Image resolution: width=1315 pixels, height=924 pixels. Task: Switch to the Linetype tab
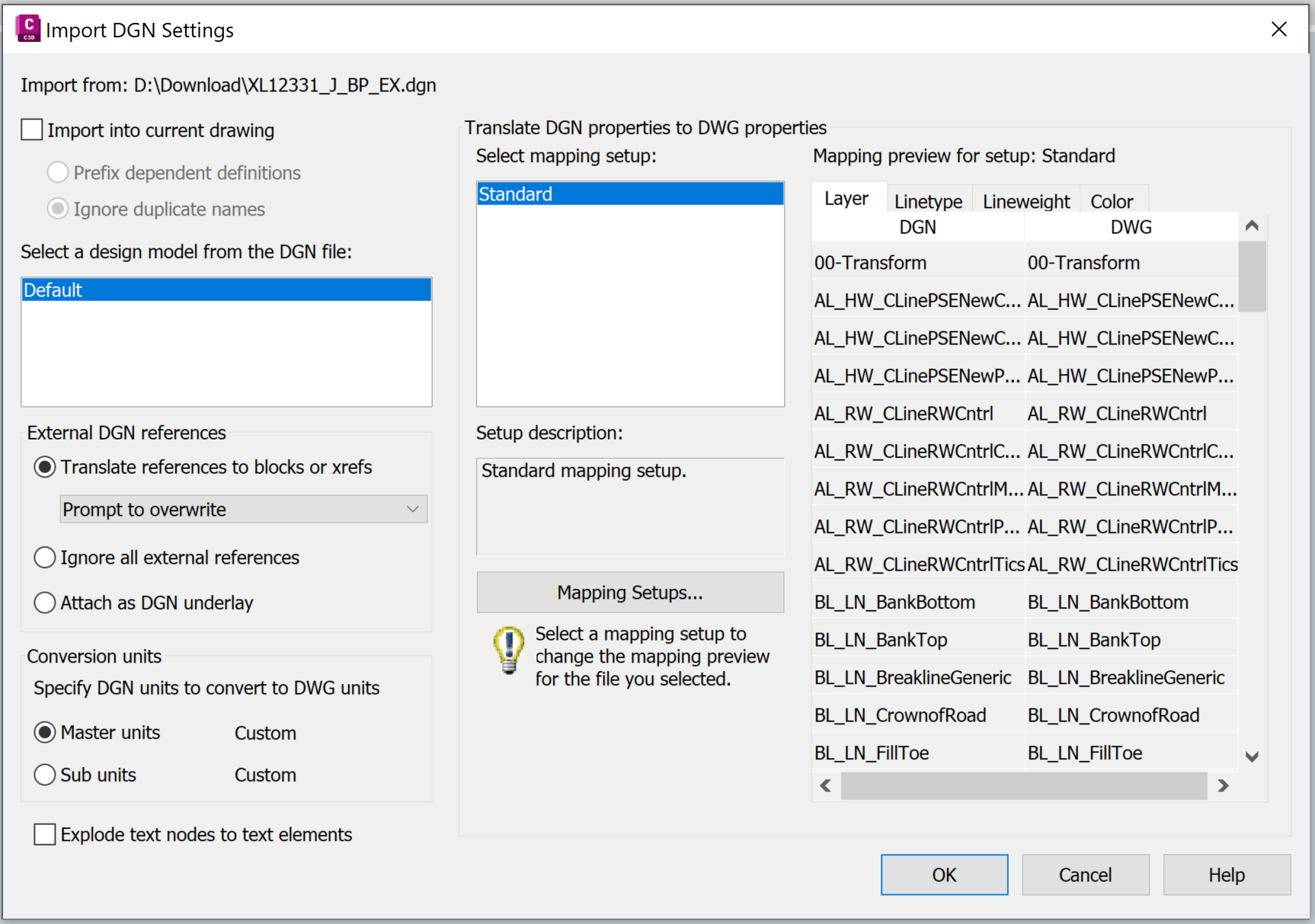click(x=928, y=200)
